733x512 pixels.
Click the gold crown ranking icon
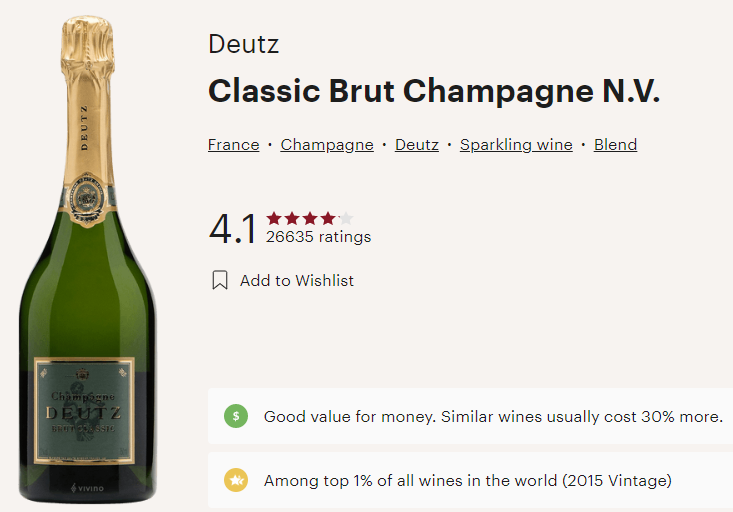235,481
